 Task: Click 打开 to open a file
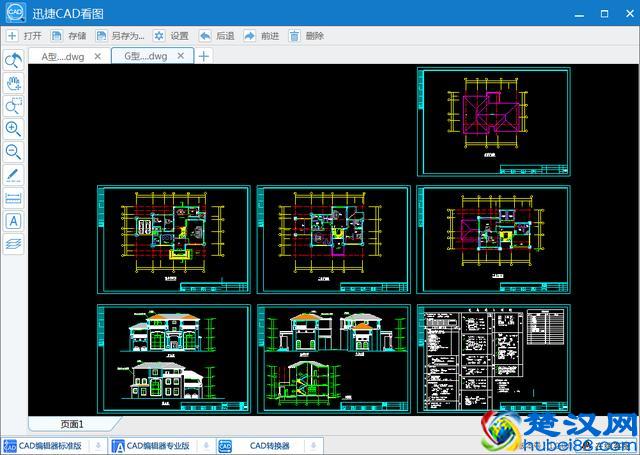[x=25, y=36]
